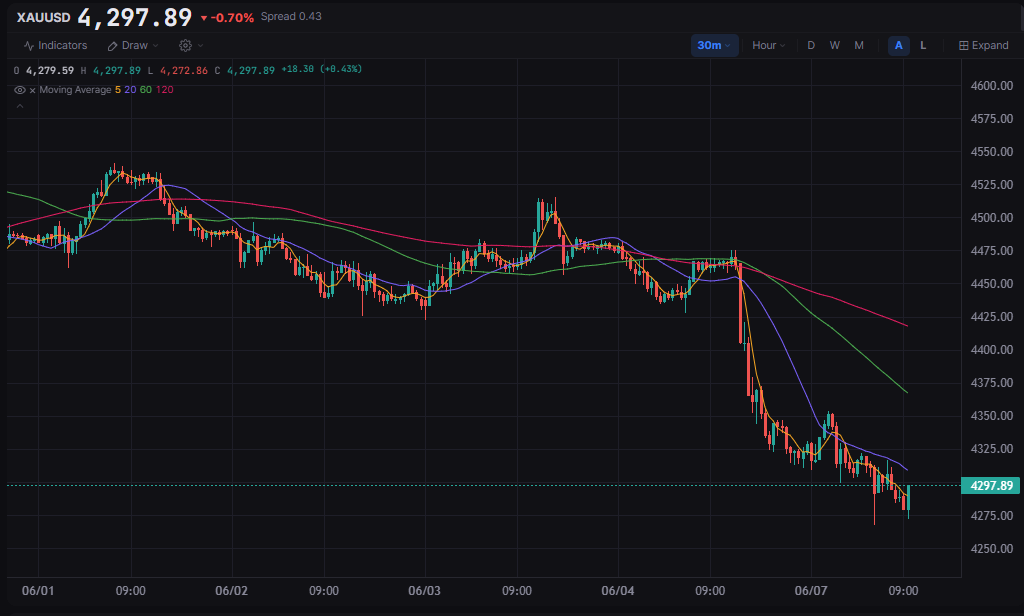Open the 30m timeframe dropdown
This screenshot has width=1024, height=616.
(714, 46)
